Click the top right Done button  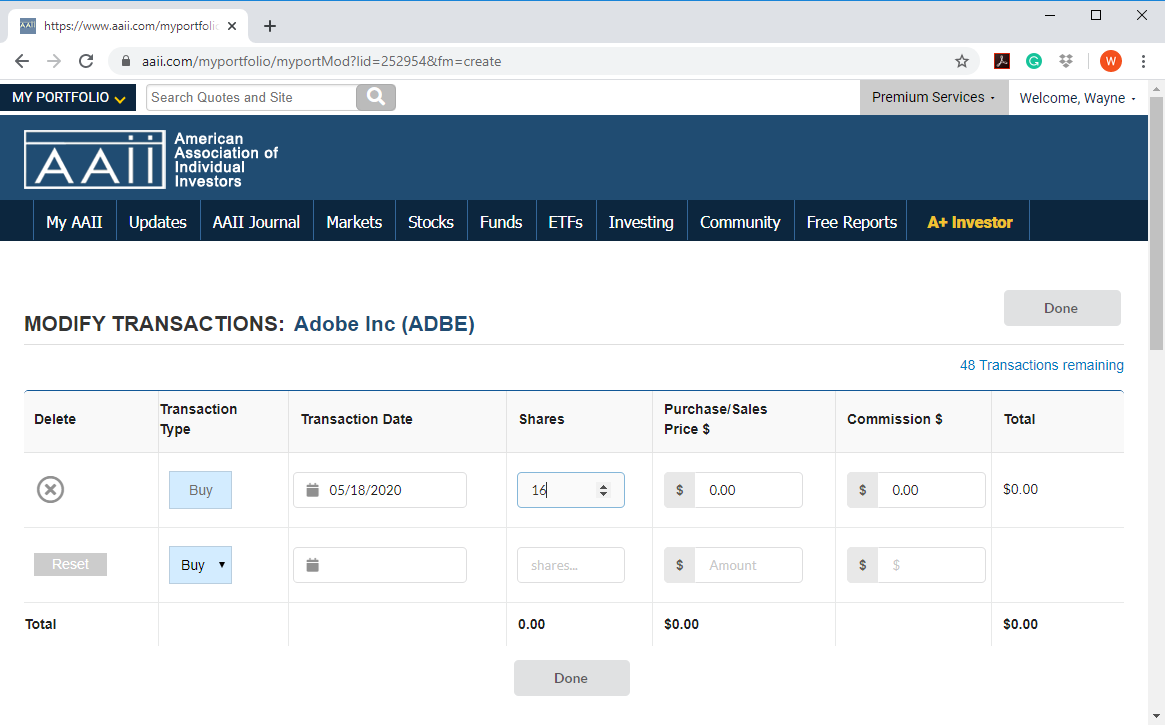click(1062, 308)
